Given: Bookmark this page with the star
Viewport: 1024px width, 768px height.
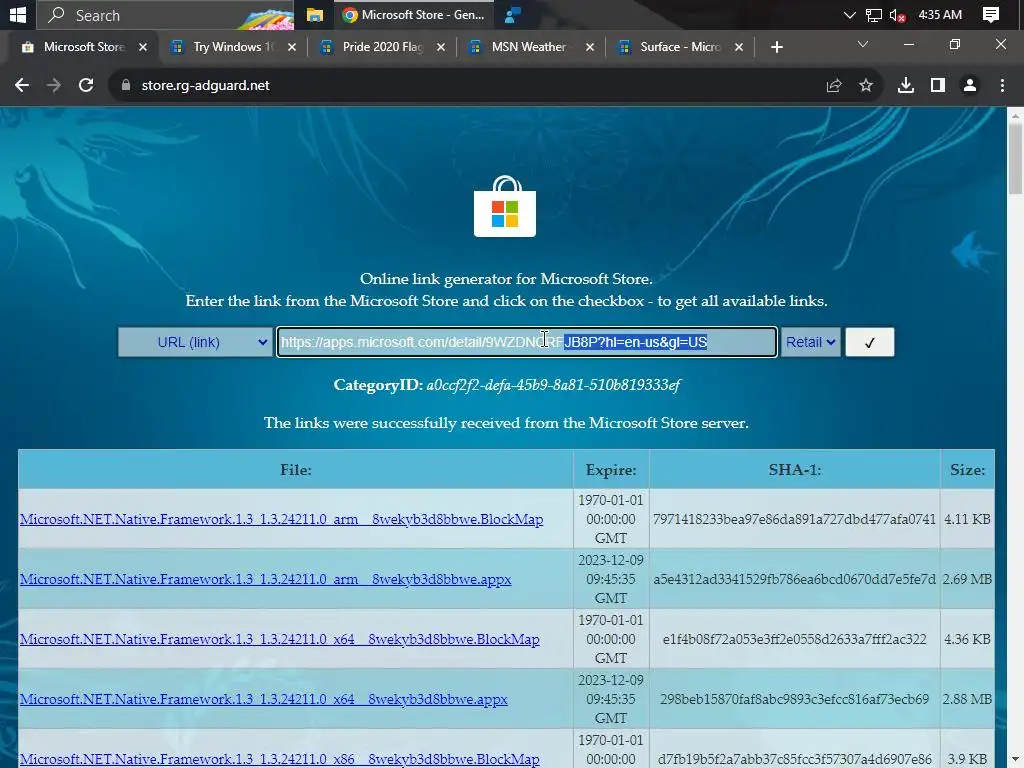Looking at the screenshot, I should point(866,85).
